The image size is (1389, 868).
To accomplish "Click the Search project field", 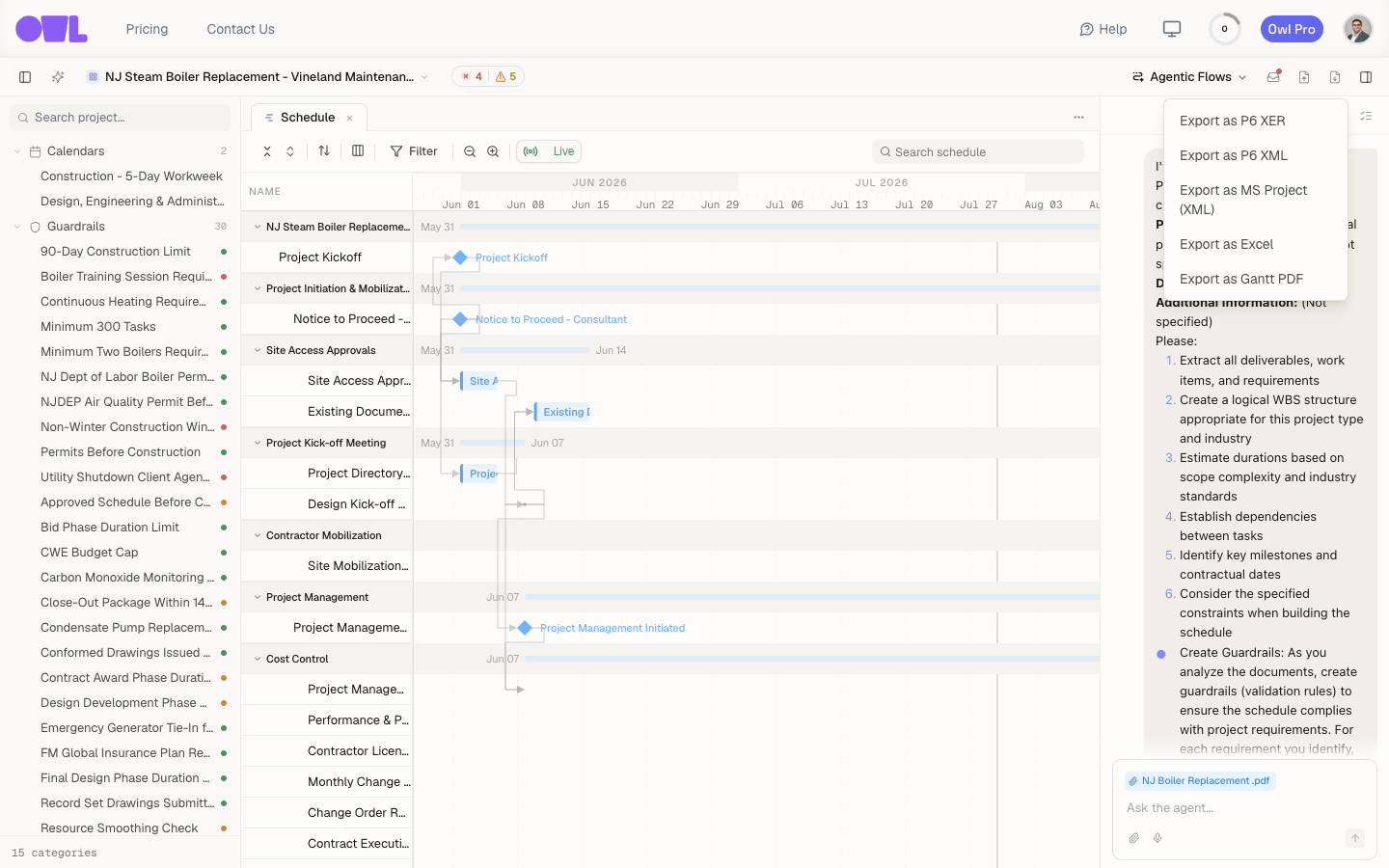I will 120,118.
